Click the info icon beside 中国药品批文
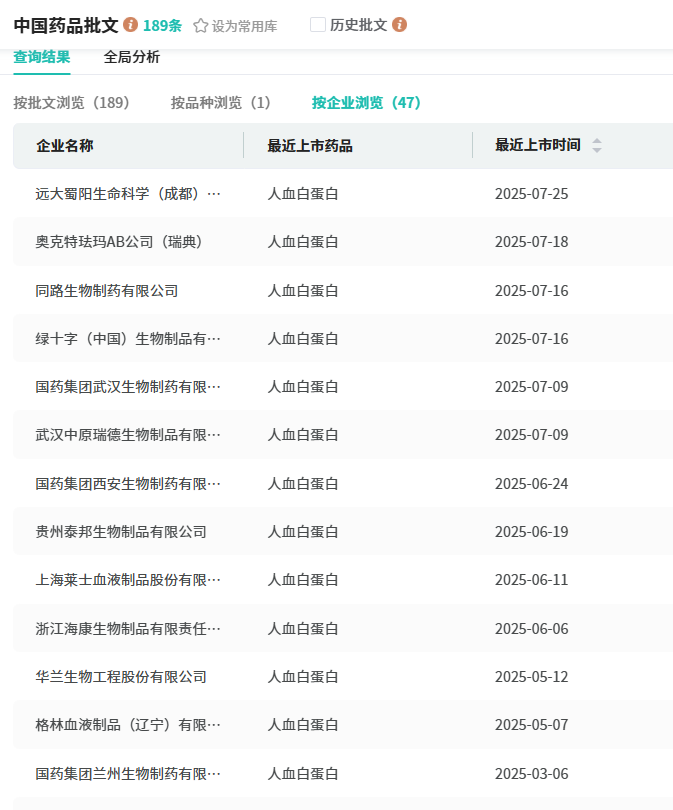Viewport: 673px width, 810px height. (131, 25)
